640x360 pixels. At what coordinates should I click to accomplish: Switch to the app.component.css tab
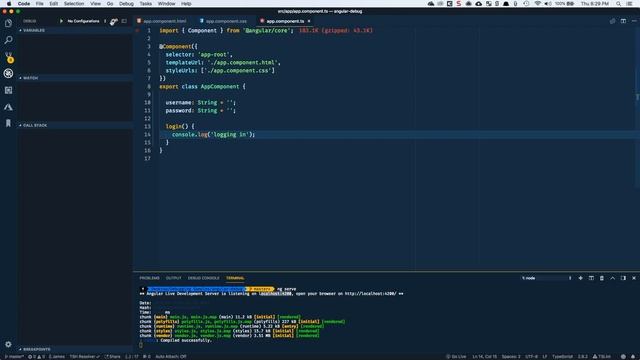224,21
